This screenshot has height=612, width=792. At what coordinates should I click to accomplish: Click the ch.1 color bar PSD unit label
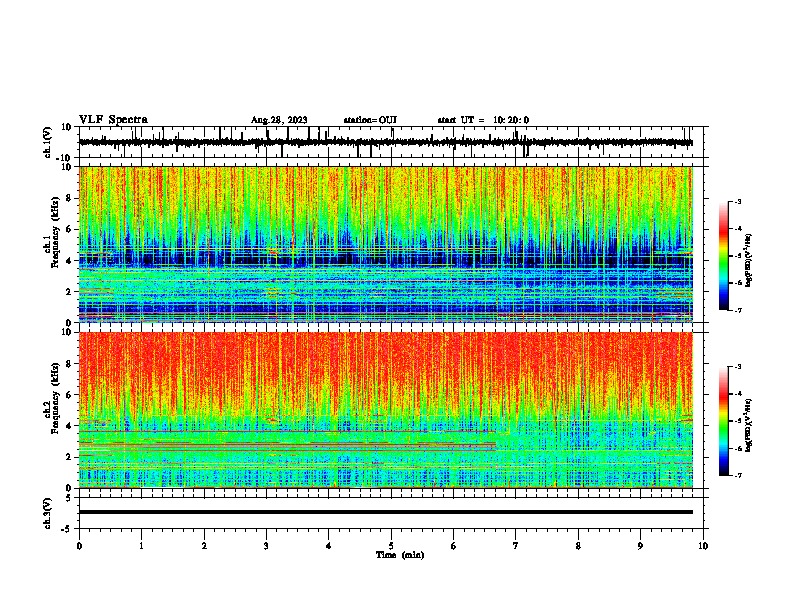[x=750, y=261]
